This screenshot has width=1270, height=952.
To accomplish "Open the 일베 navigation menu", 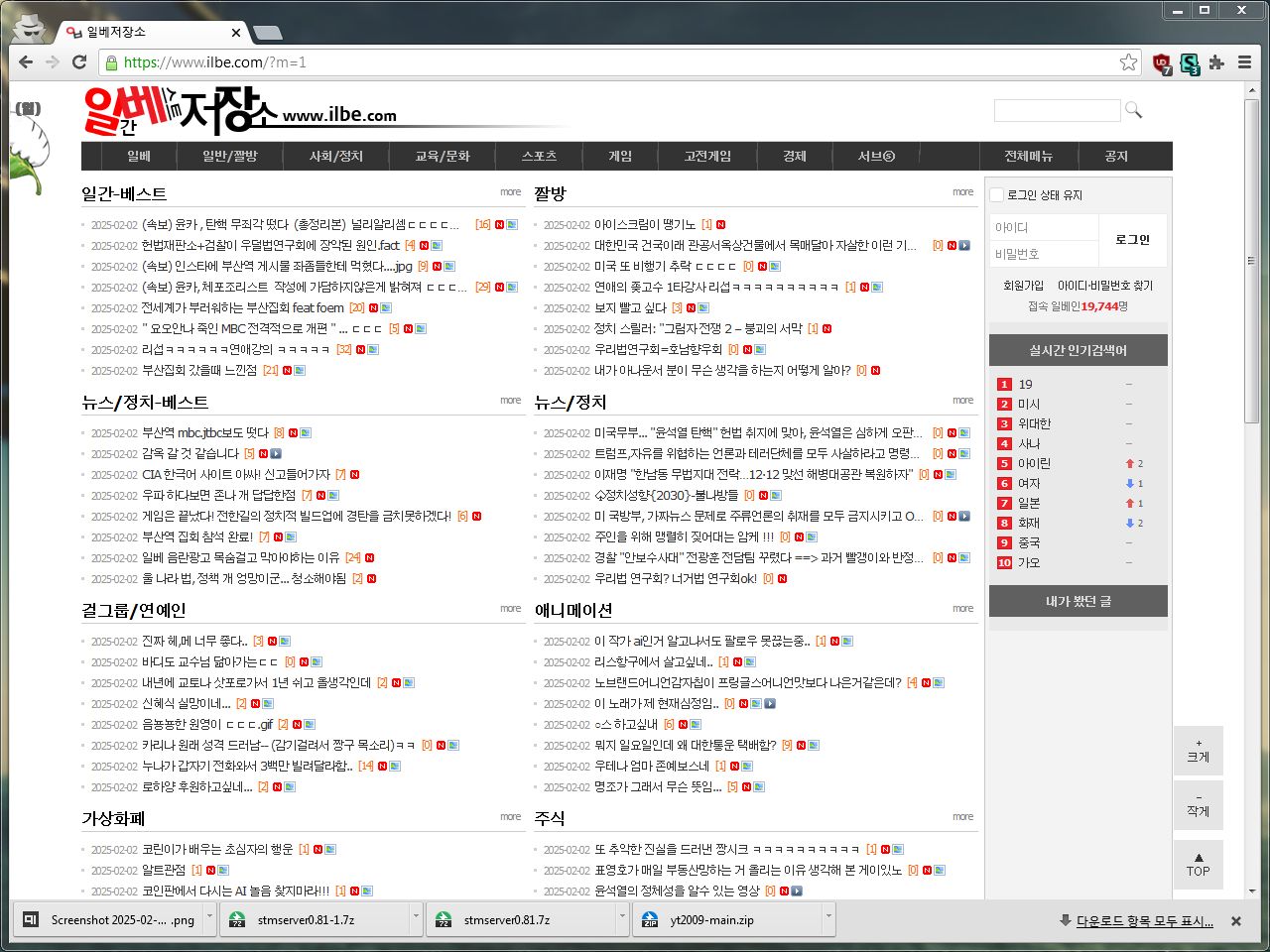I will pyautogui.click(x=139, y=156).
